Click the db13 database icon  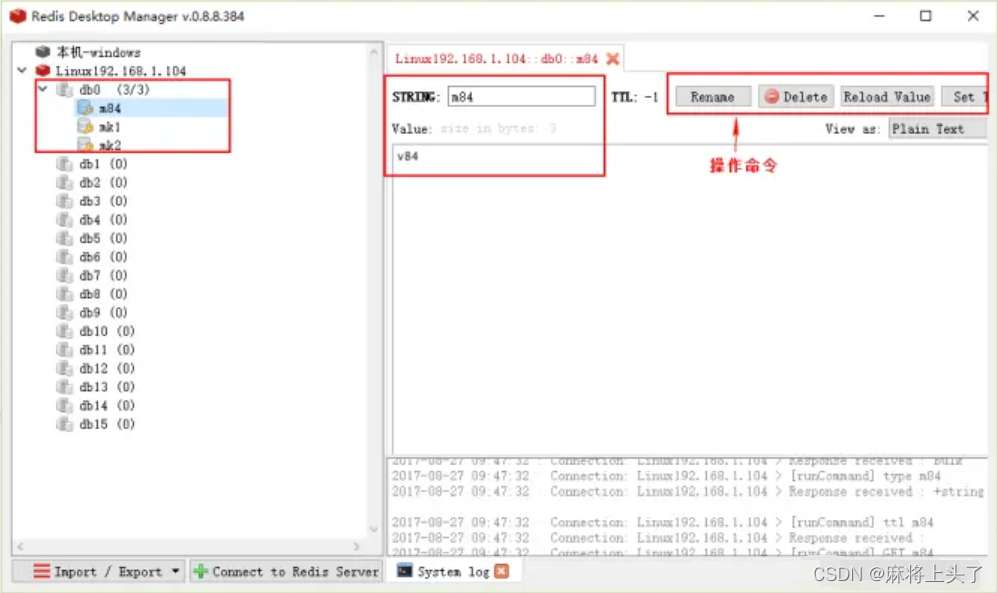pos(64,387)
